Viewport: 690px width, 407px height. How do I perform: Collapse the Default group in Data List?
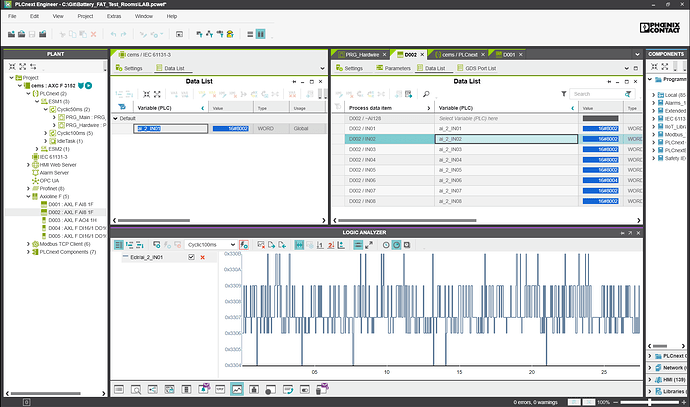pyautogui.click(x=113, y=117)
